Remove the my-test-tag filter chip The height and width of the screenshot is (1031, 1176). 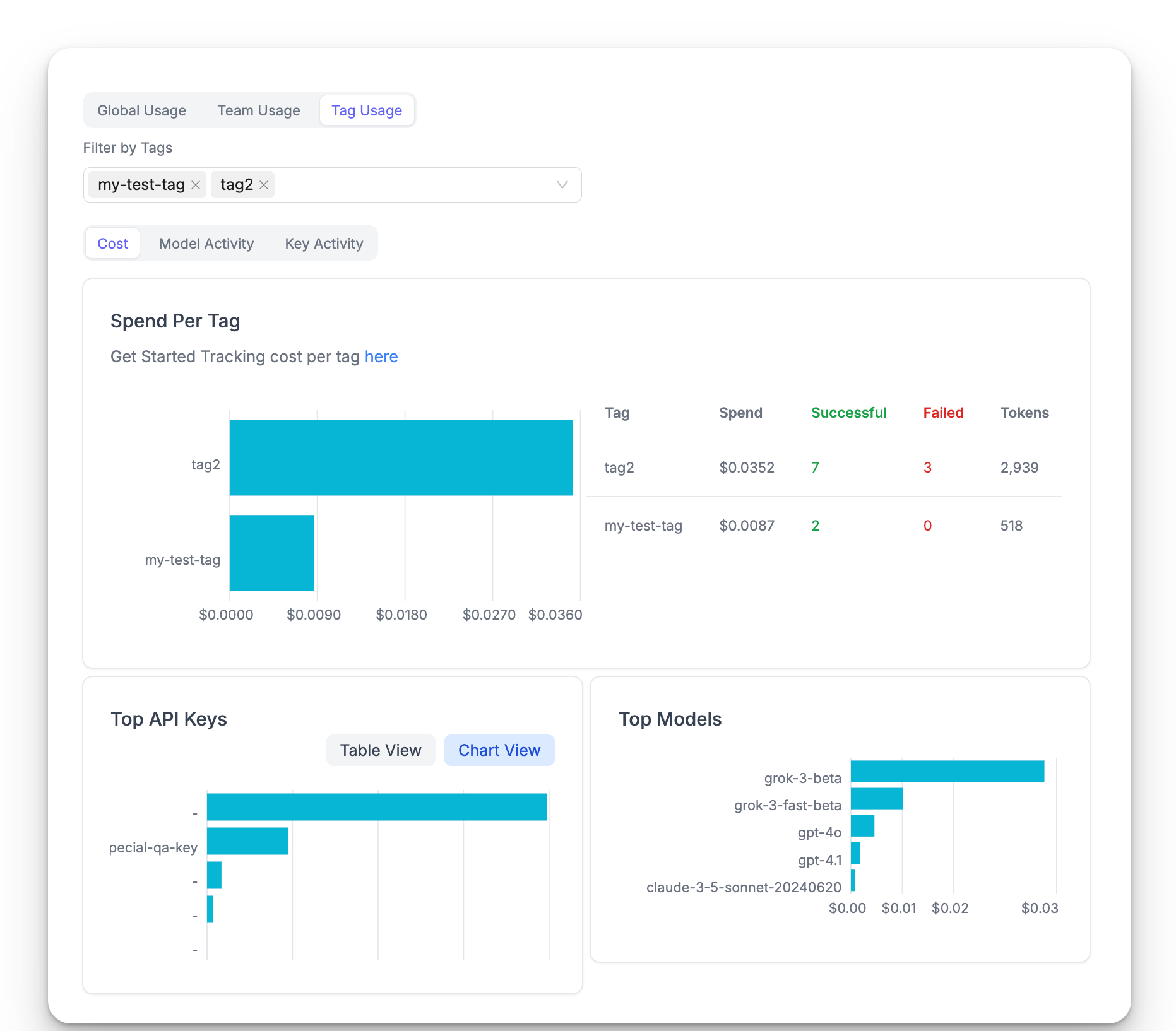pyautogui.click(x=196, y=185)
